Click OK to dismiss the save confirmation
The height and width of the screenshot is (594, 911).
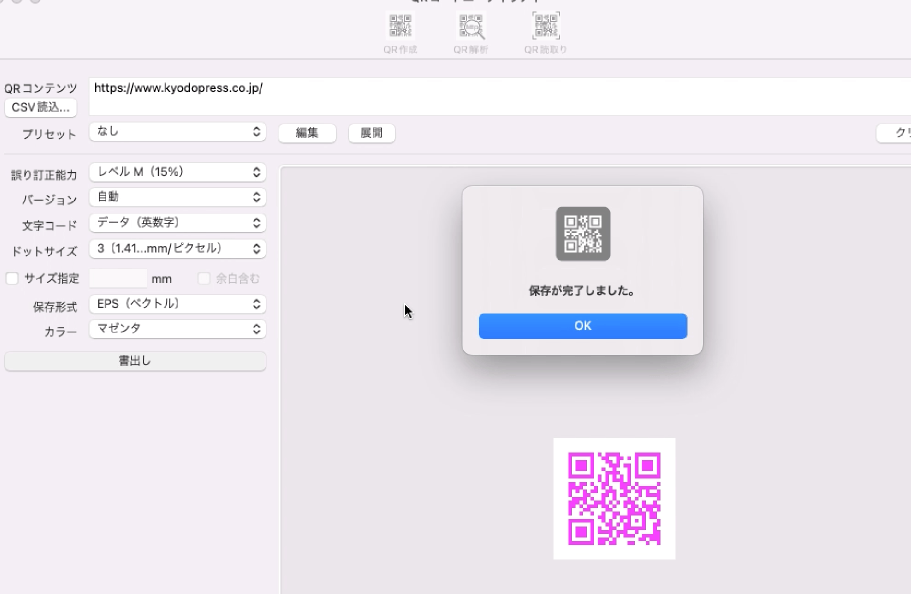click(583, 326)
